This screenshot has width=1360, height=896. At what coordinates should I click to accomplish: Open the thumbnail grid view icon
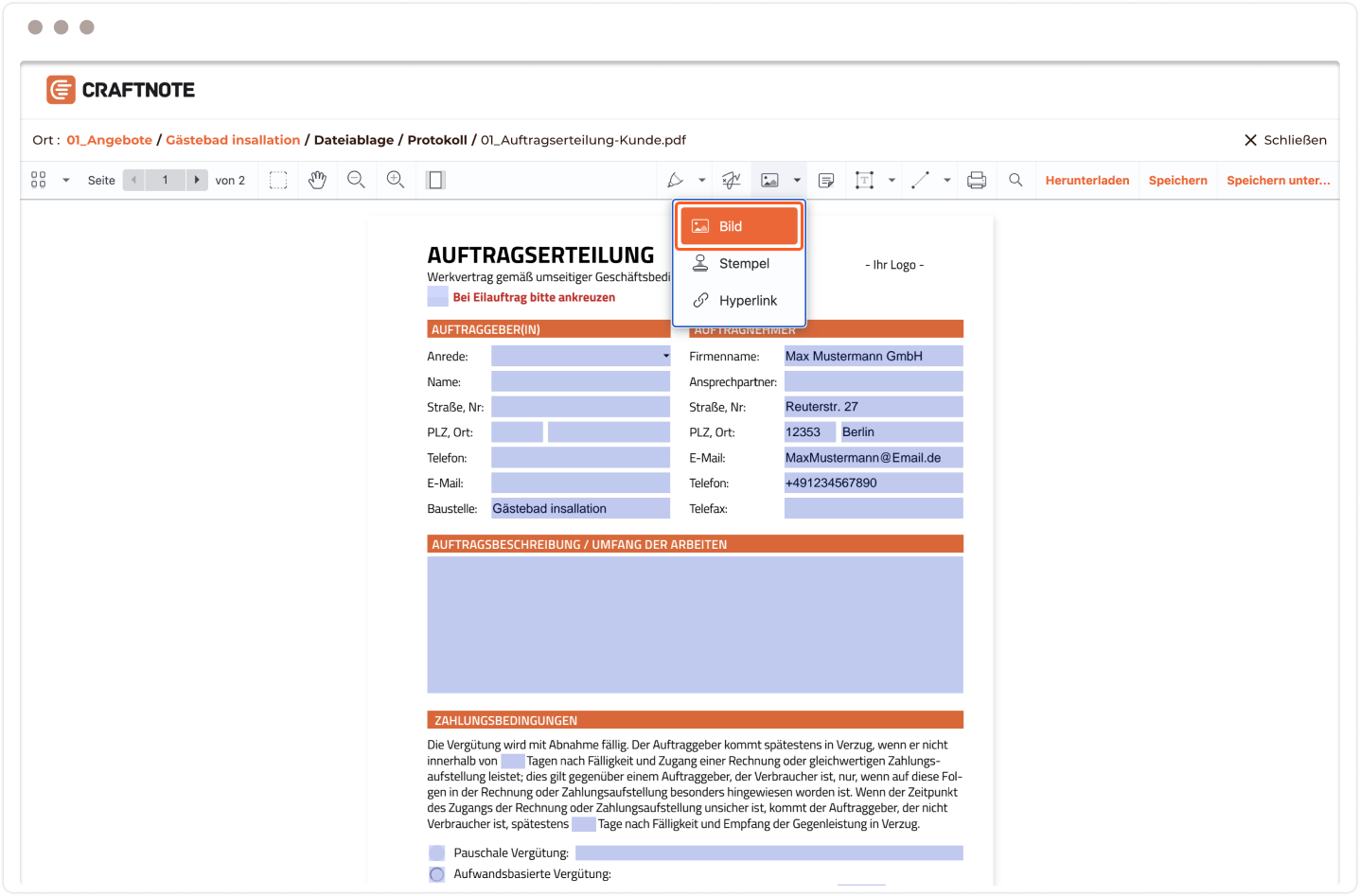click(x=39, y=180)
